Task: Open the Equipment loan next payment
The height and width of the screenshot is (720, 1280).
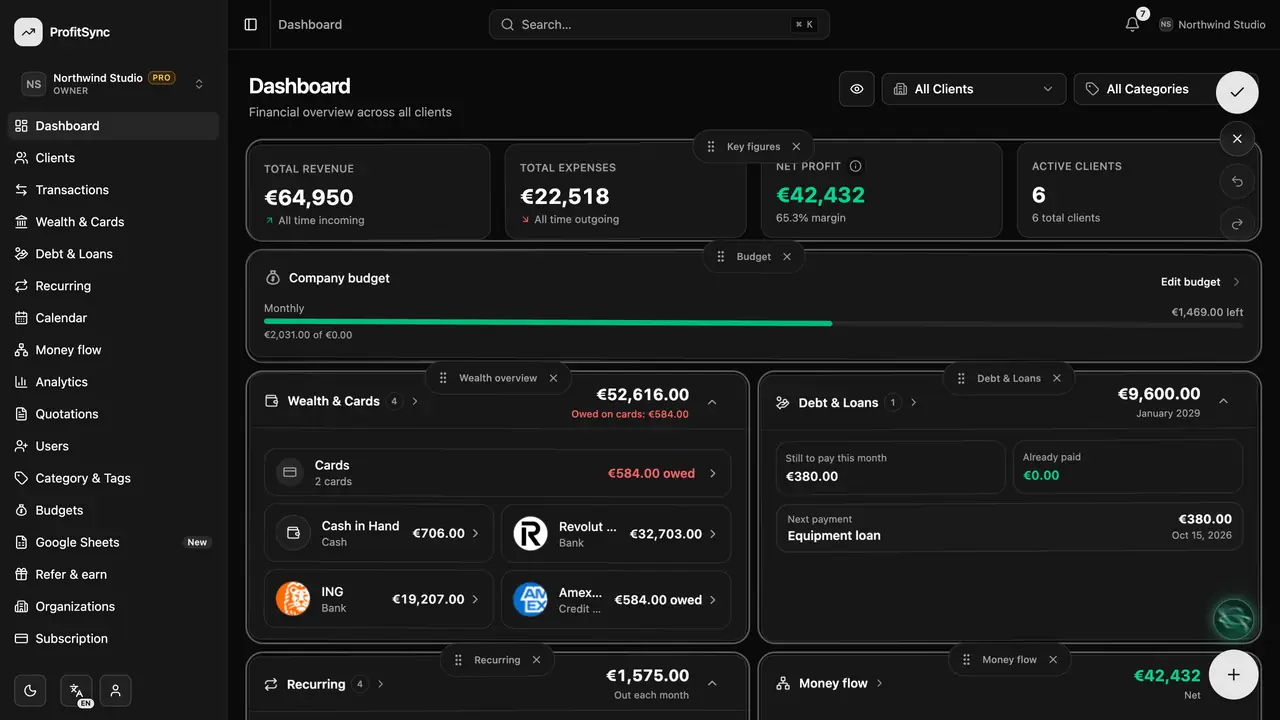Action: (x=1010, y=527)
